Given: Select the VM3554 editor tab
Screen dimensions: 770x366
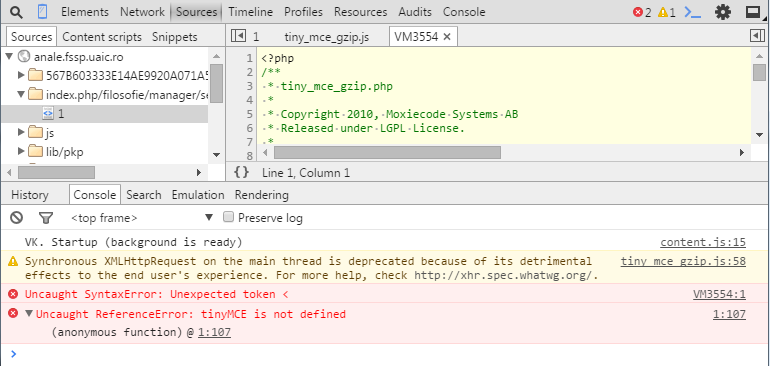Looking at the screenshot, I should pyautogui.click(x=423, y=36).
